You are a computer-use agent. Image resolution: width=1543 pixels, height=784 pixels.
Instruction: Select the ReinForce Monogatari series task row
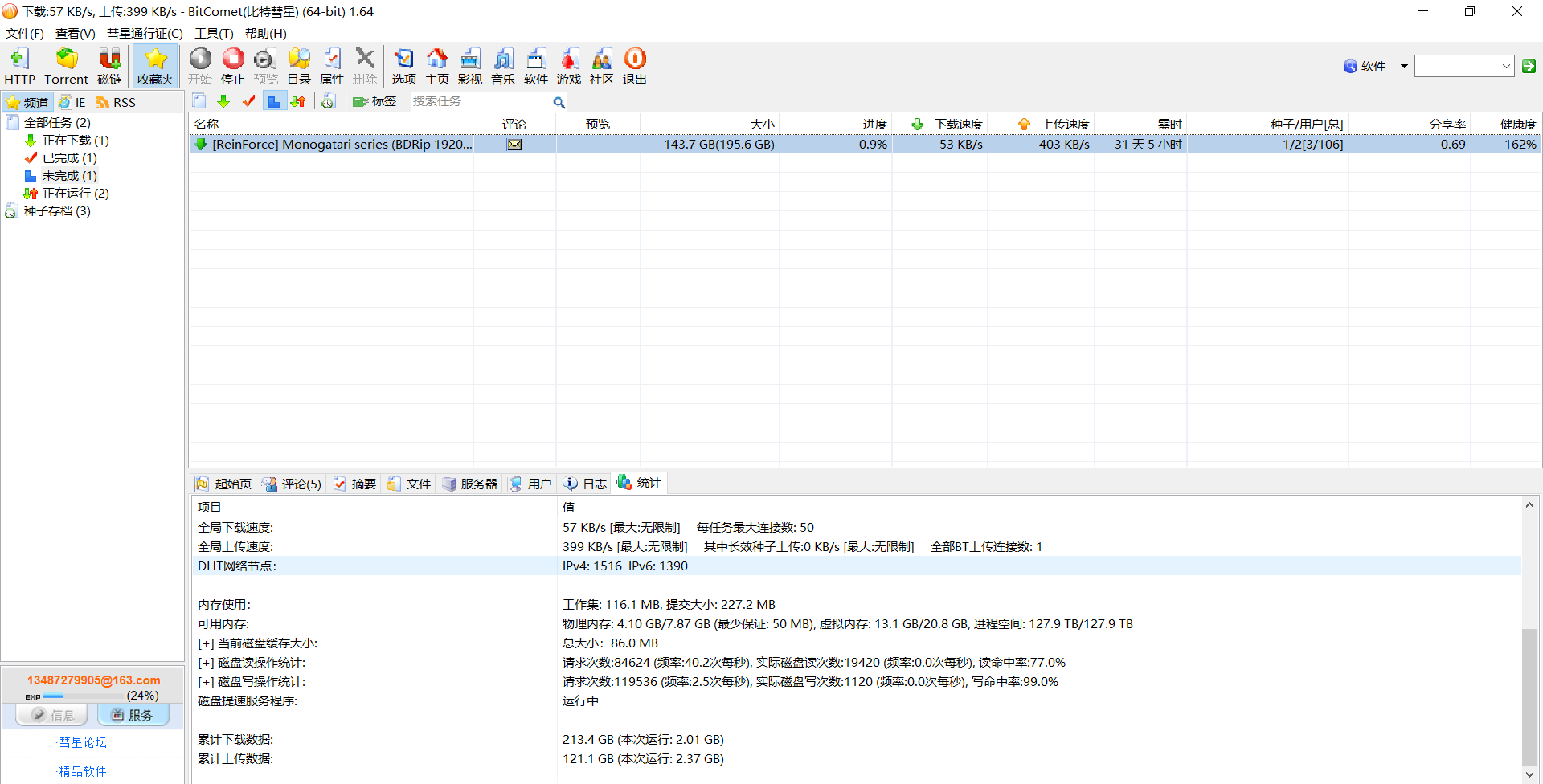(866, 144)
